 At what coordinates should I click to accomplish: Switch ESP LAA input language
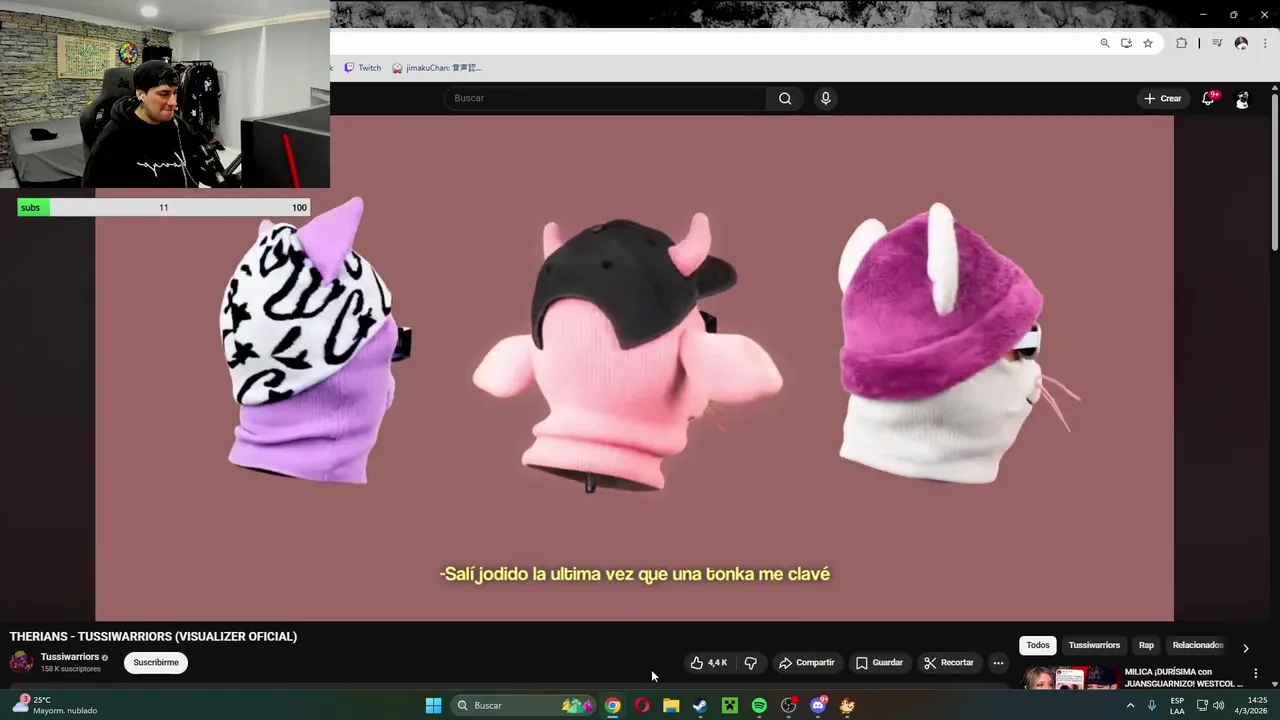pyautogui.click(x=1177, y=706)
